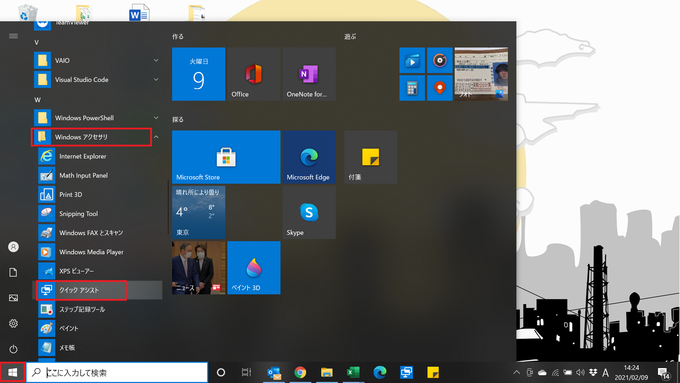This screenshot has height=383, width=680.
Task: Open ペイント 3D tile
Action: [x=254, y=268]
